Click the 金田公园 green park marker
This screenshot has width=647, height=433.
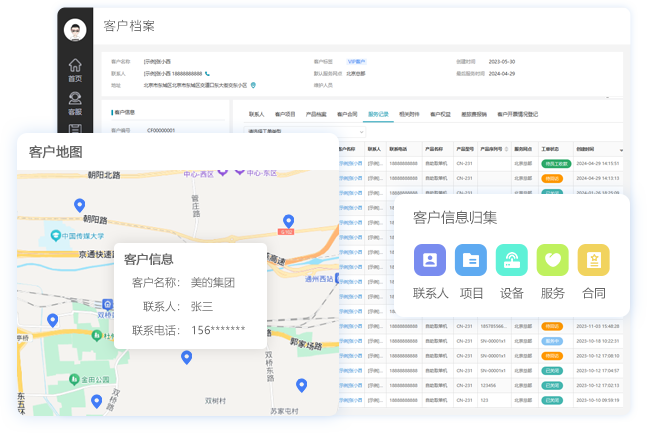(74, 379)
